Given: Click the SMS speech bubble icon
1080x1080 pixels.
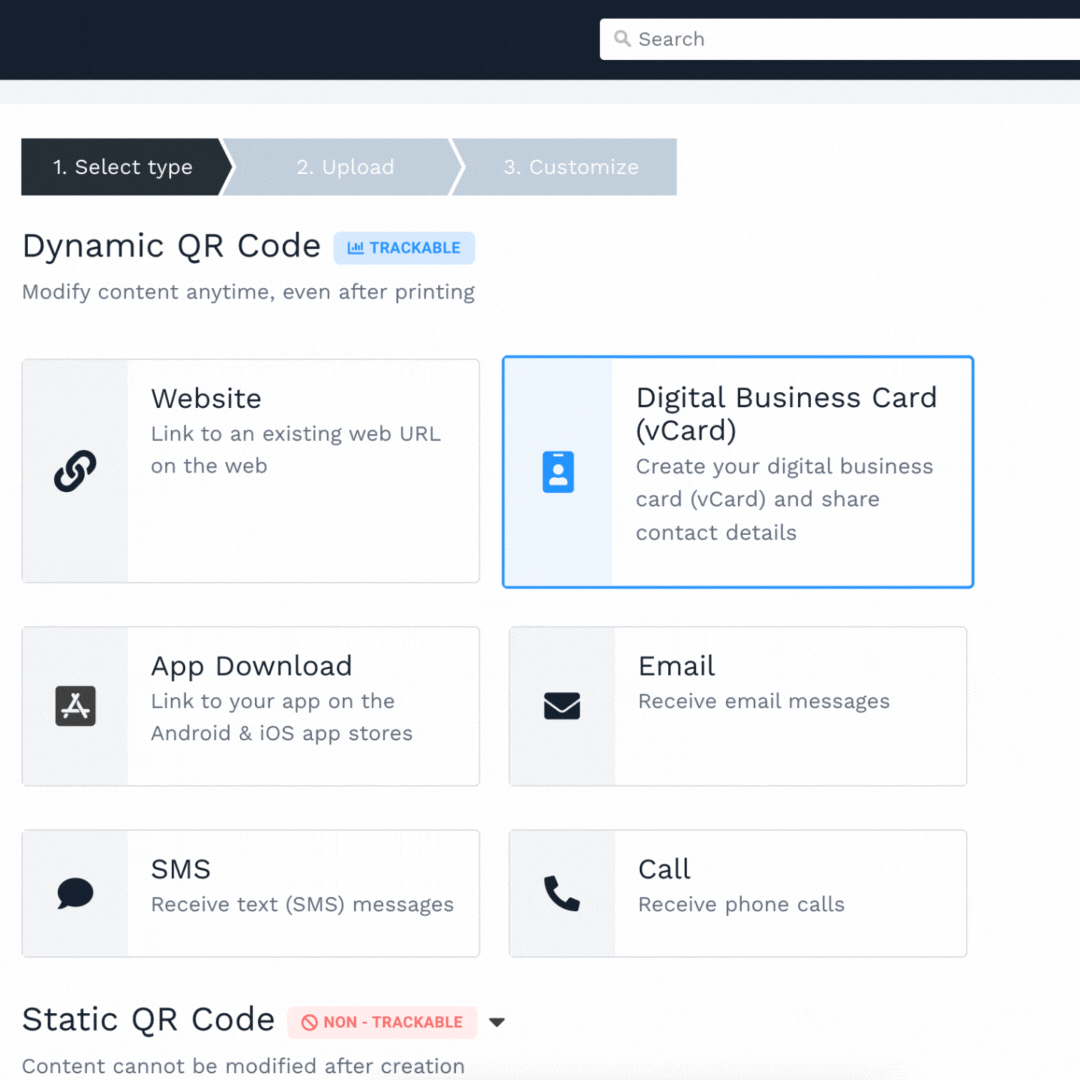Looking at the screenshot, I should pyautogui.click(x=75, y=893).
